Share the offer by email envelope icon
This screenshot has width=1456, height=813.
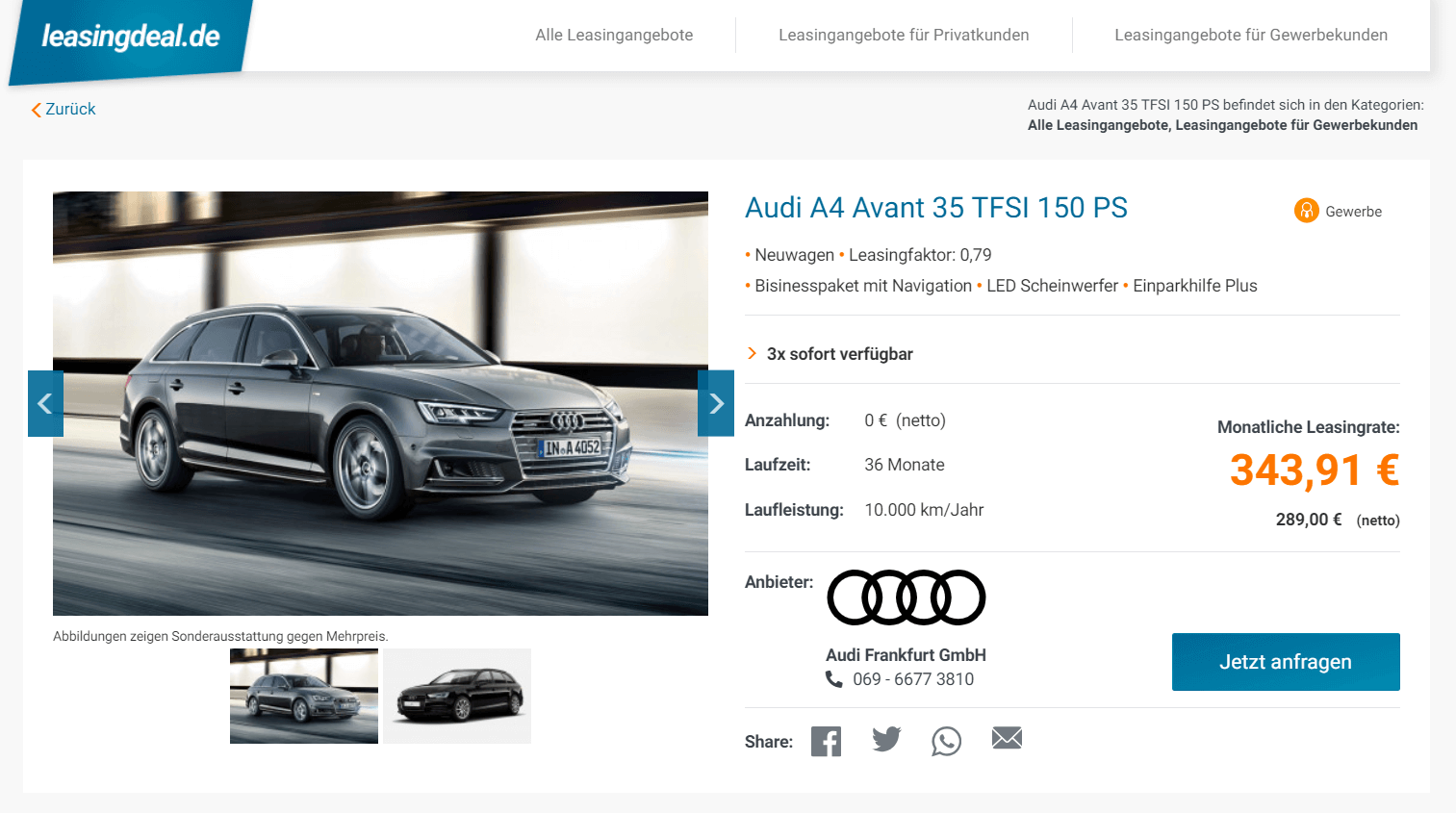click(x=1007, y=738)
